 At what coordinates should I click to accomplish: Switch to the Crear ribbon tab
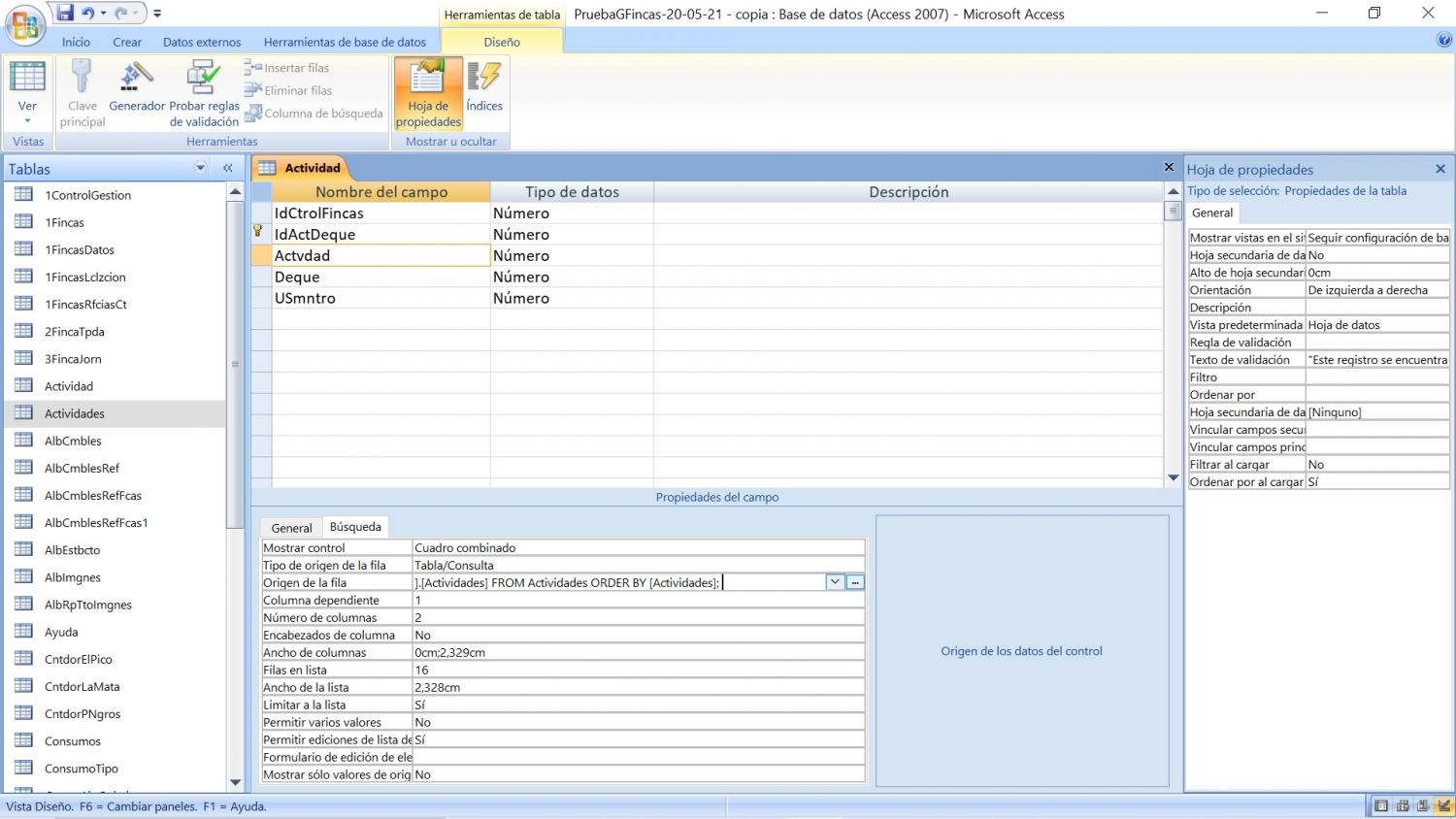[x=127, y=42]
